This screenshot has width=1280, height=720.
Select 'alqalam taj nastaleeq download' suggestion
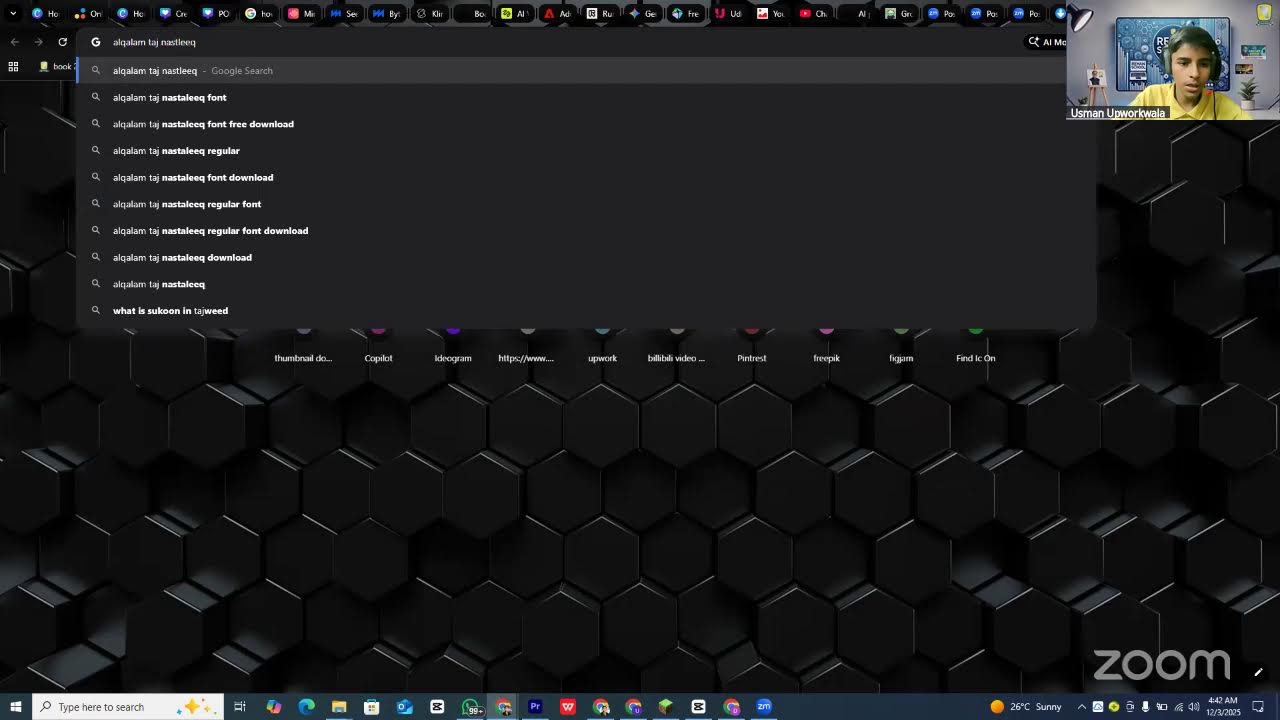(586, 257)
